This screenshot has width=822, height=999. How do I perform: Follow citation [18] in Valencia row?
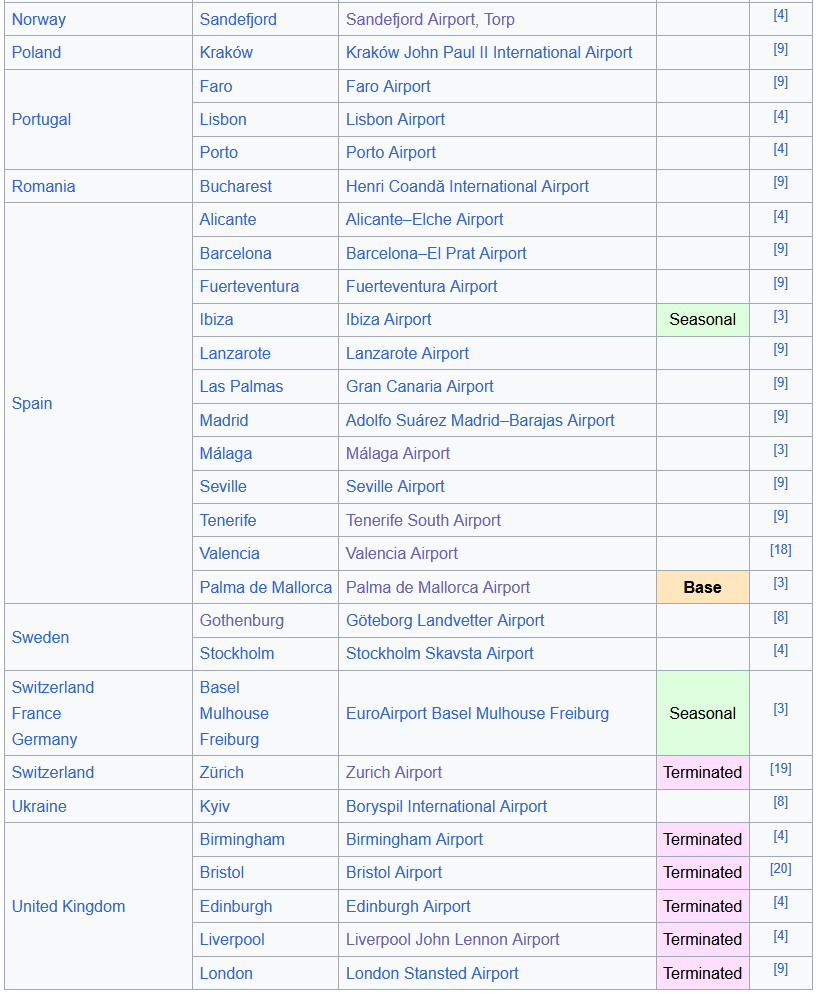(x=781, y=549)
